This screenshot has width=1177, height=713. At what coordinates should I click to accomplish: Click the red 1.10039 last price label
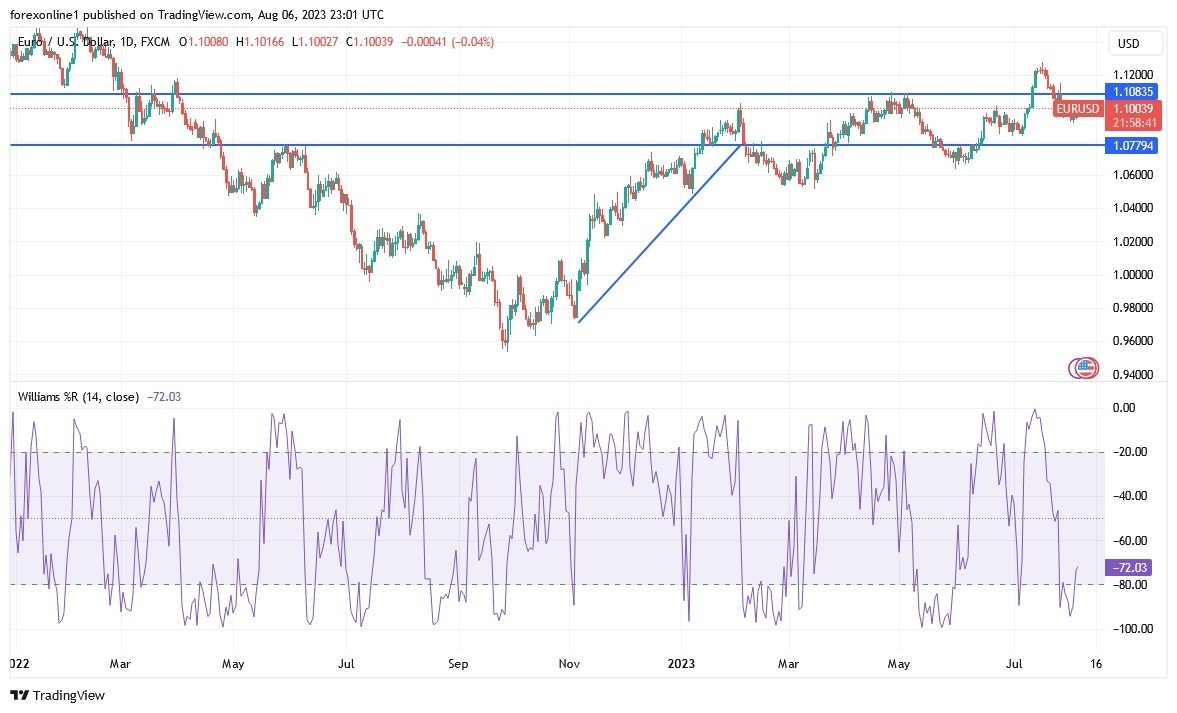pos(1133,109)
